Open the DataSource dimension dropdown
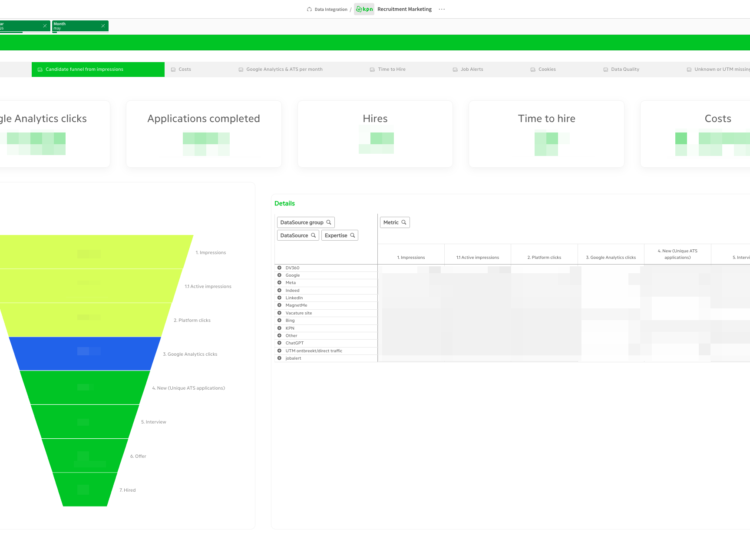This screenshot has width=750, height=536. click(x=298, y=235)
